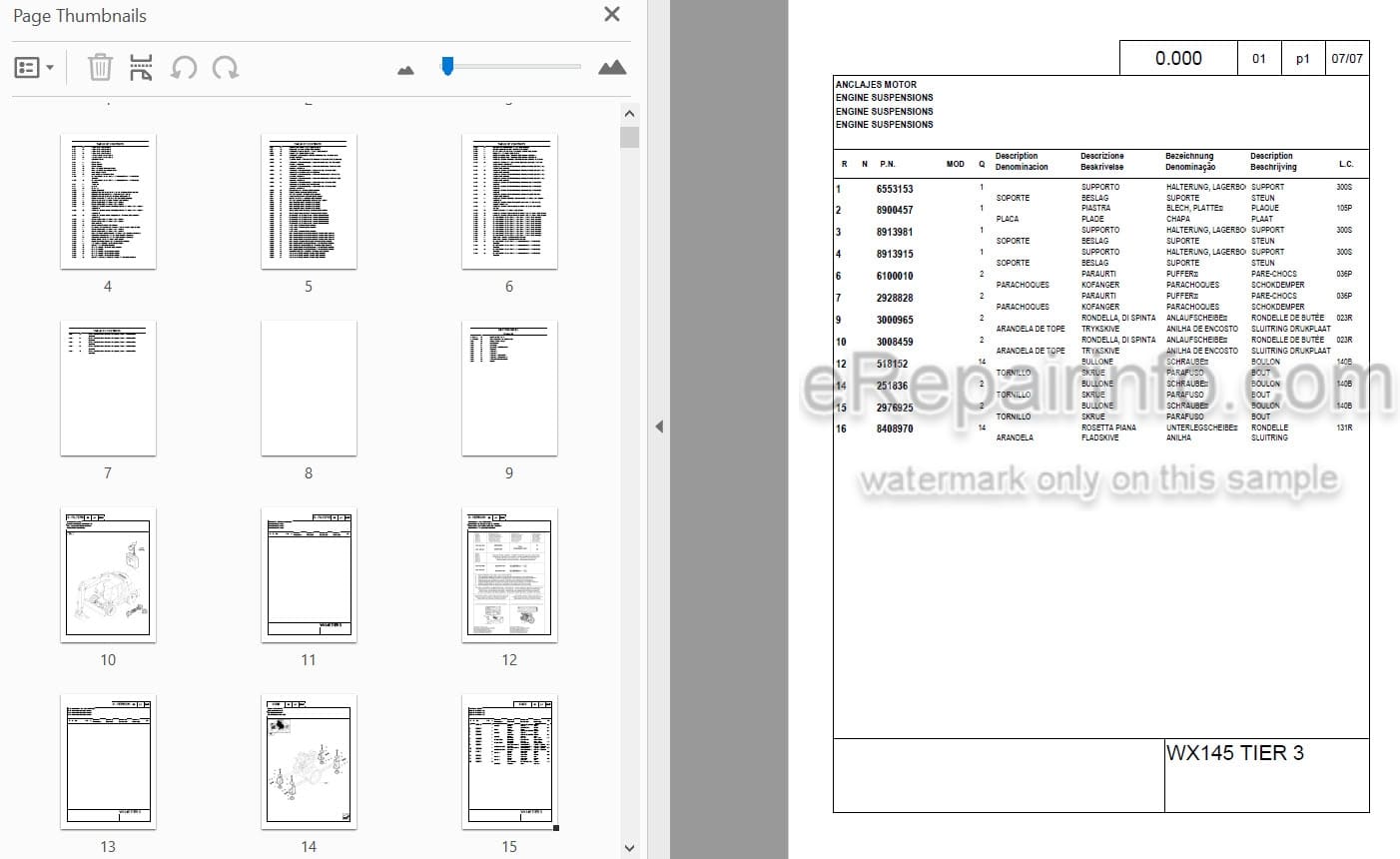This screenshot has width=1400, height=859.
Task: Select page 9 thumbnail
Action: pyautogui.click(x=509, y=389)
